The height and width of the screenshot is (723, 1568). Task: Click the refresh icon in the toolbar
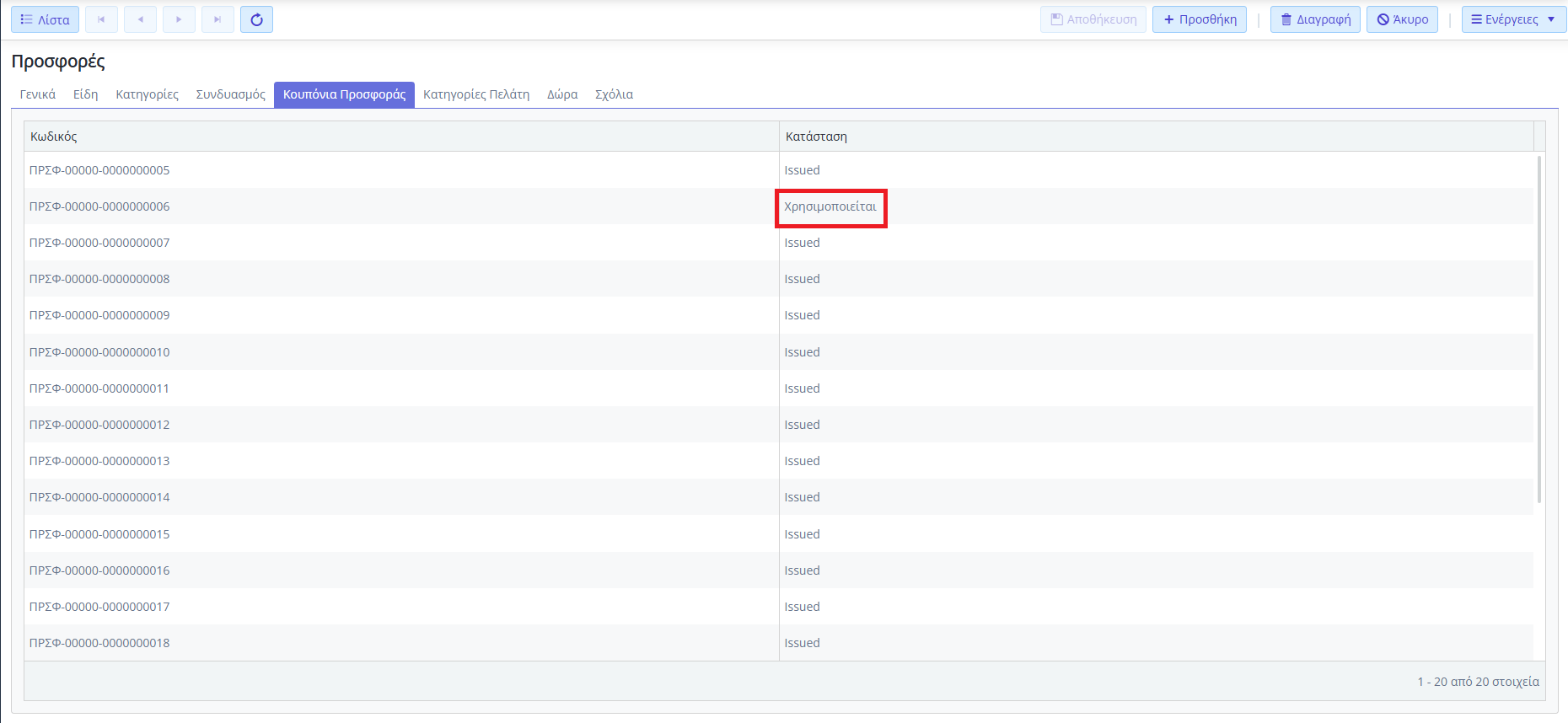[x=256, y=19]
